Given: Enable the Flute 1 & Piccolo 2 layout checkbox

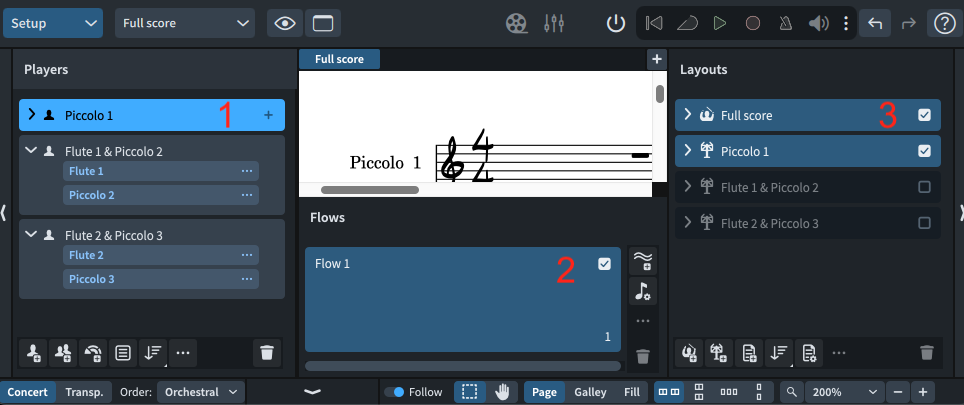Looking at the screenshot, I should click(x=924, y=187).
